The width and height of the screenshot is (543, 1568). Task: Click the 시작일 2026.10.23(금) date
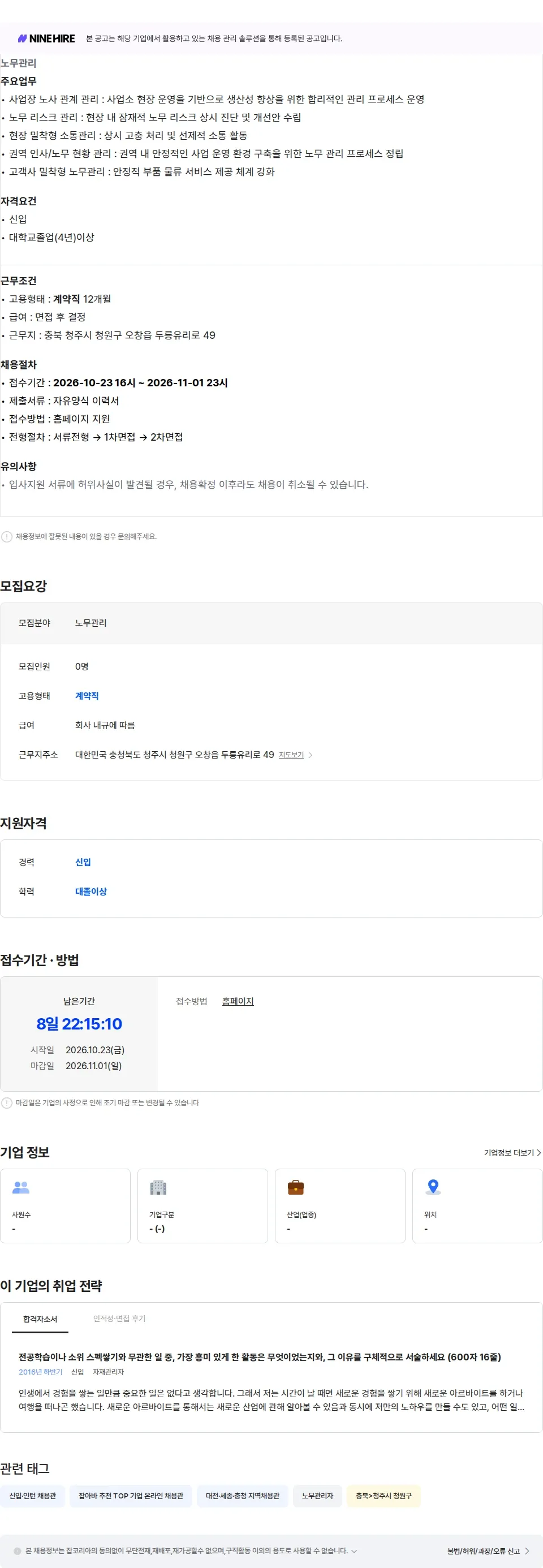(x=95, y=1050)
